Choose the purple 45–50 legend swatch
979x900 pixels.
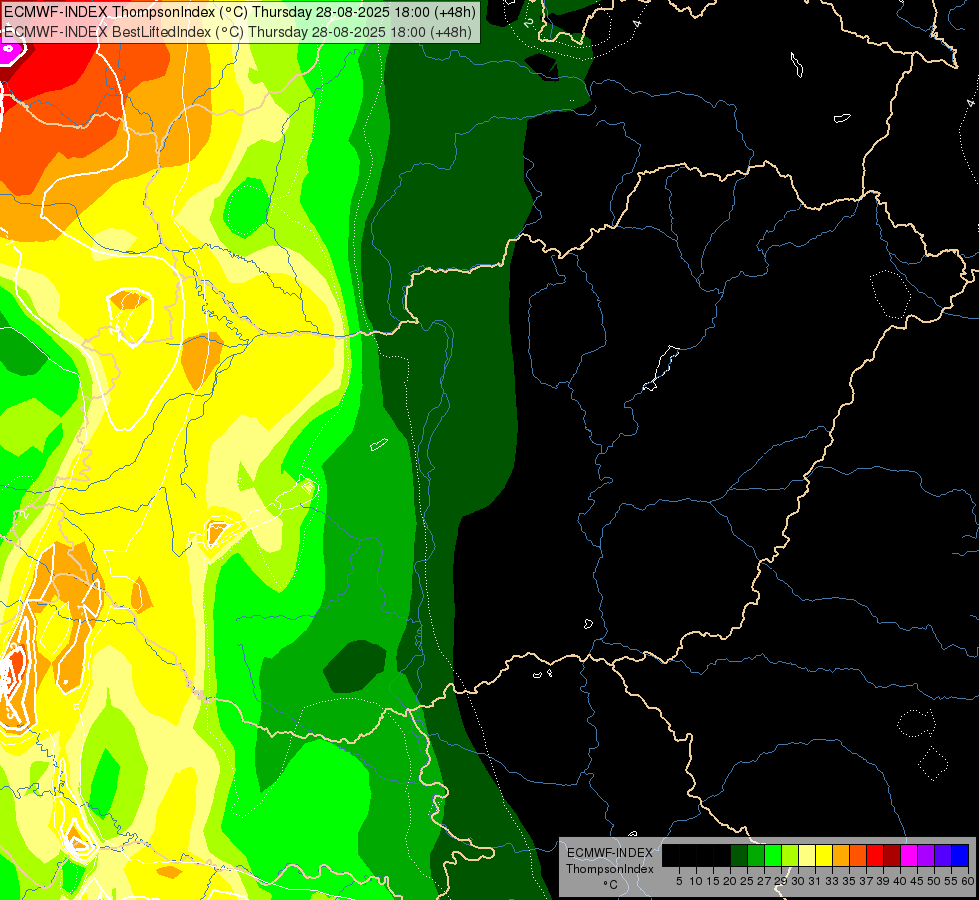click(x=927, y=855)
